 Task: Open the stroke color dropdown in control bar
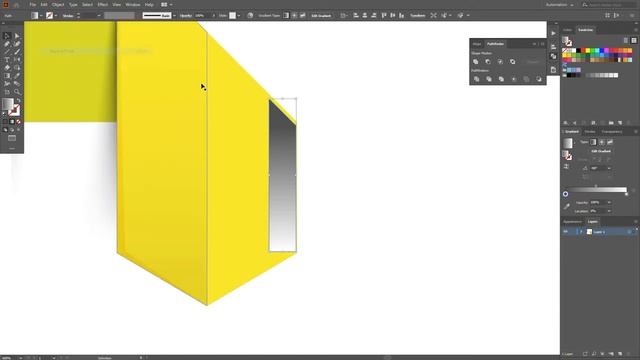pyautogui.click(x=56, y=16)
